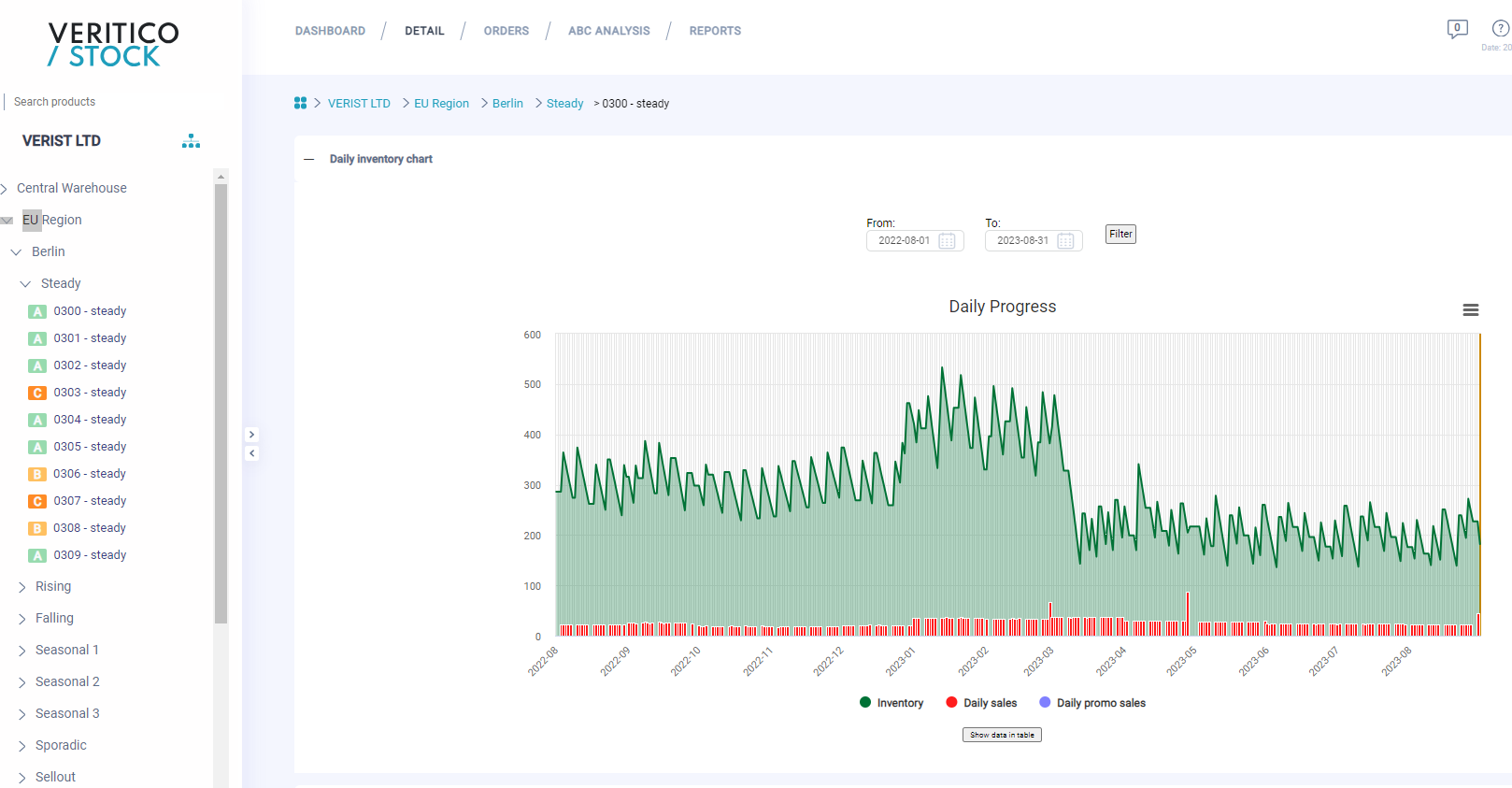Switch to the ABC Analysis tab

608,31
